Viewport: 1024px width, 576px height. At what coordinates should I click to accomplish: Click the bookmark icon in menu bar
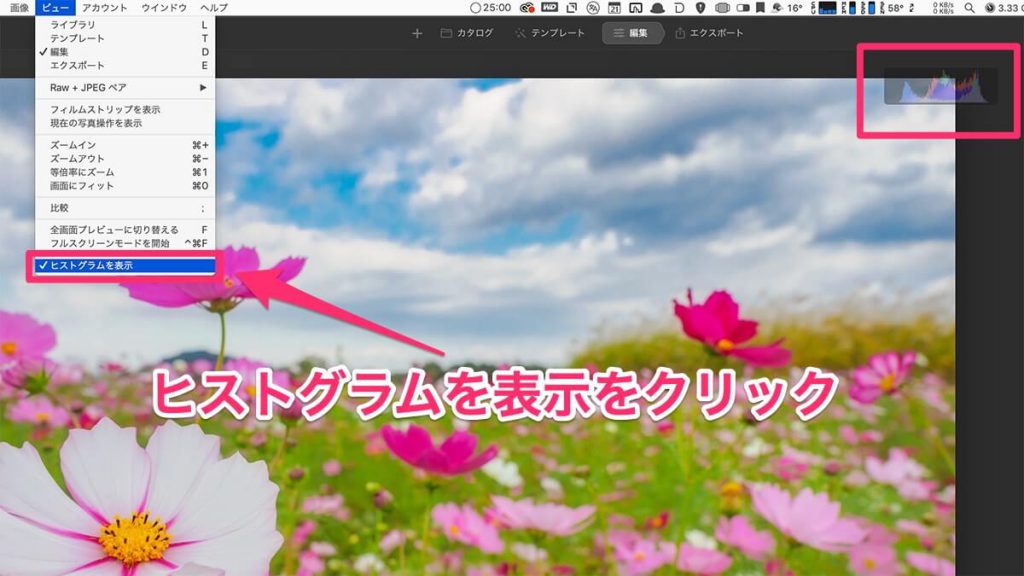(x=760, y=8)
